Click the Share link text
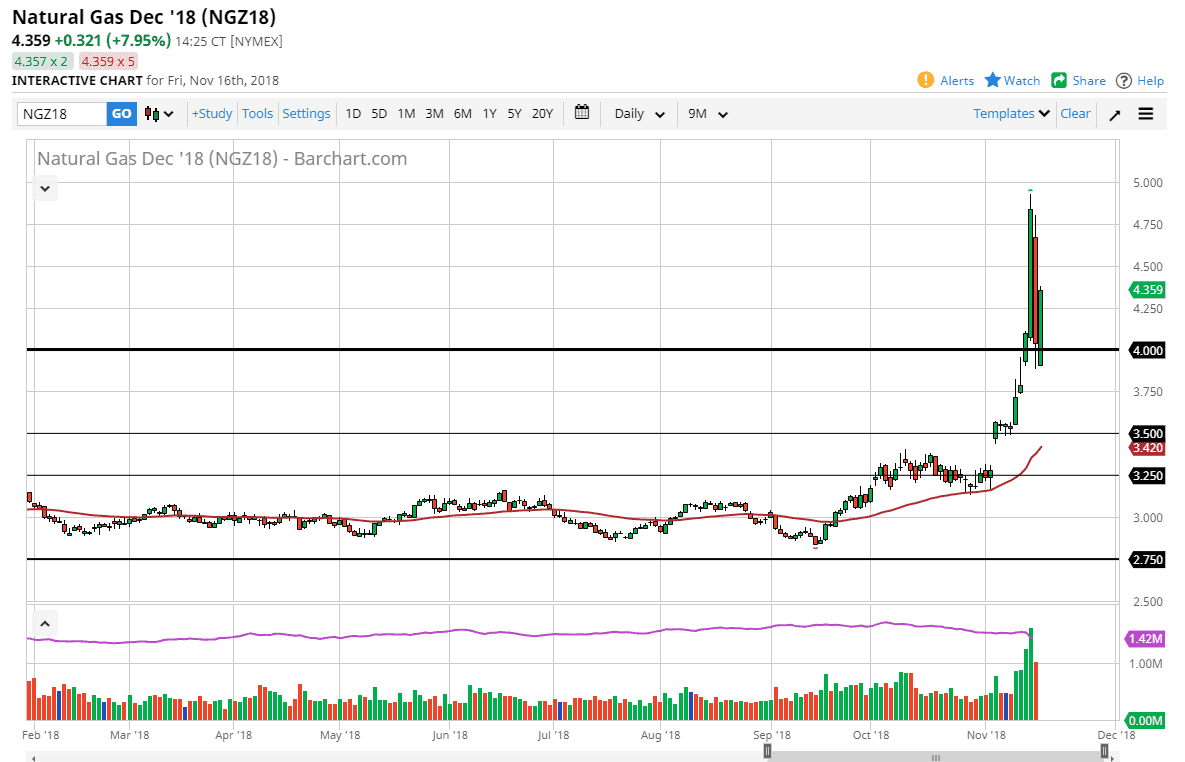 click(x=1089, y=81)
